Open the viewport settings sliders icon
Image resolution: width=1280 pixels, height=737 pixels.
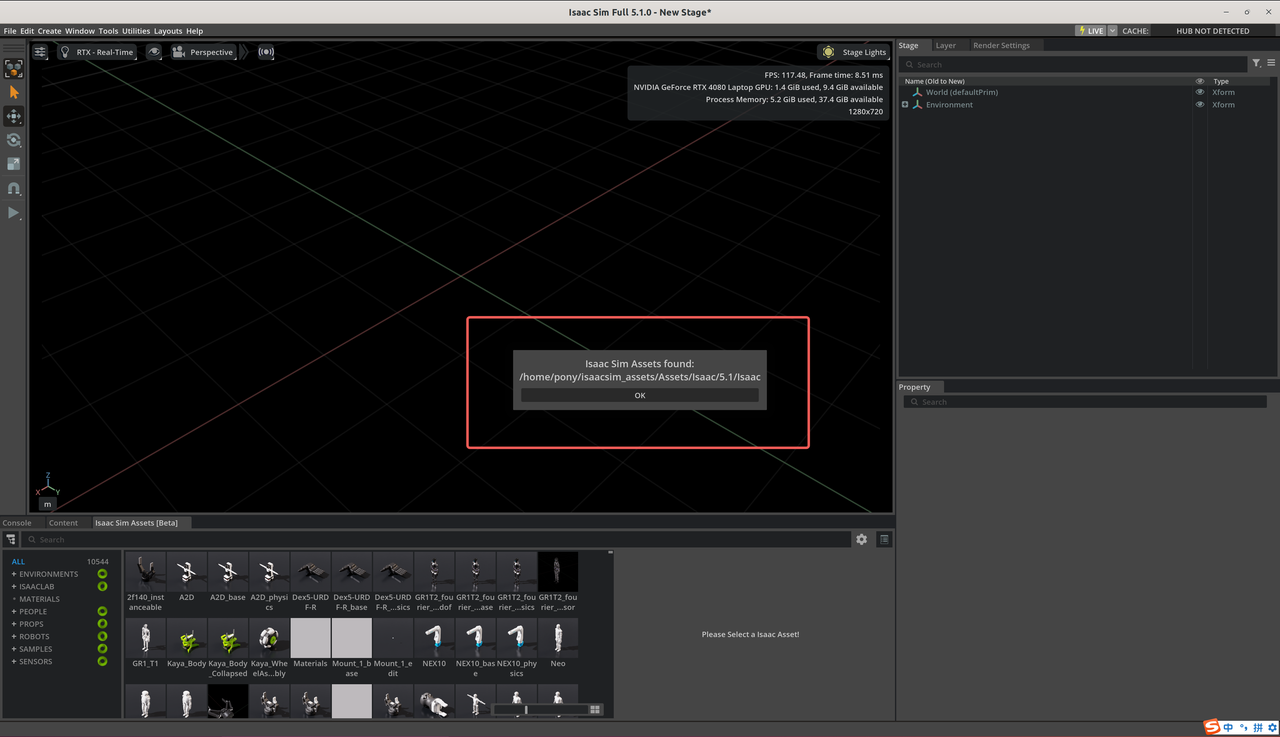tap(40, 52)
